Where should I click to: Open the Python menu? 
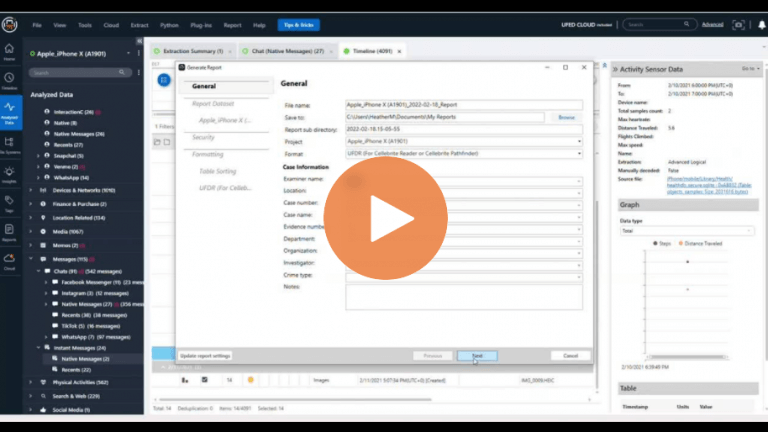(169, 25)
